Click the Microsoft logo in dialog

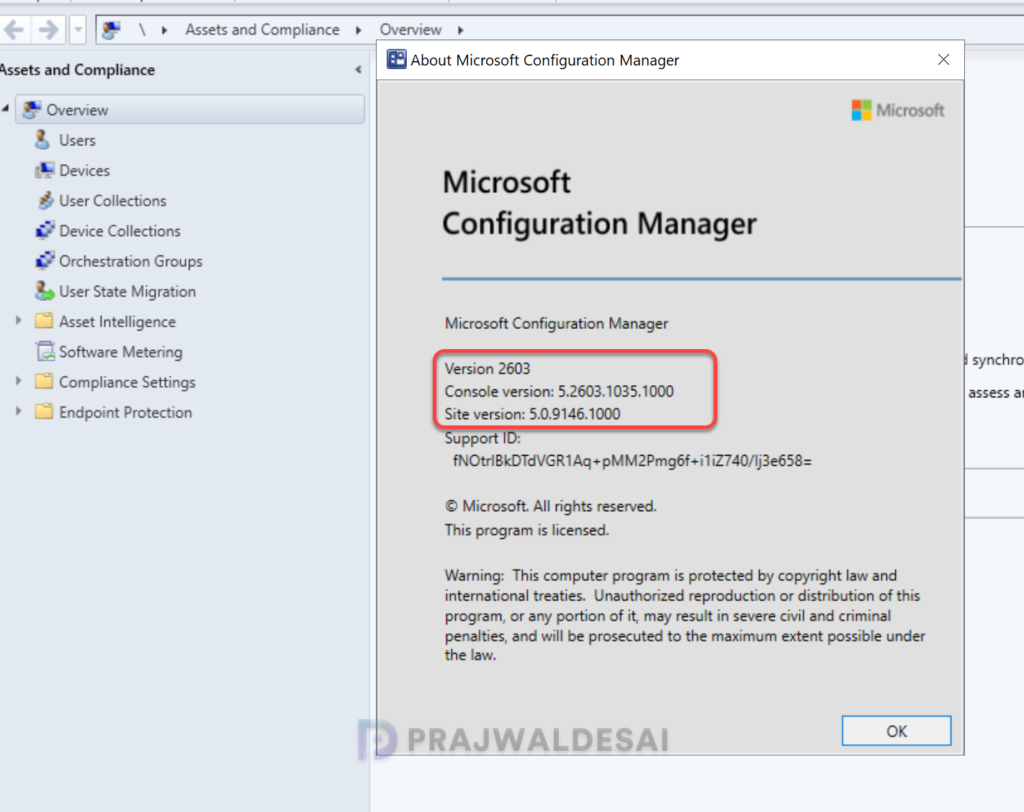898,110
